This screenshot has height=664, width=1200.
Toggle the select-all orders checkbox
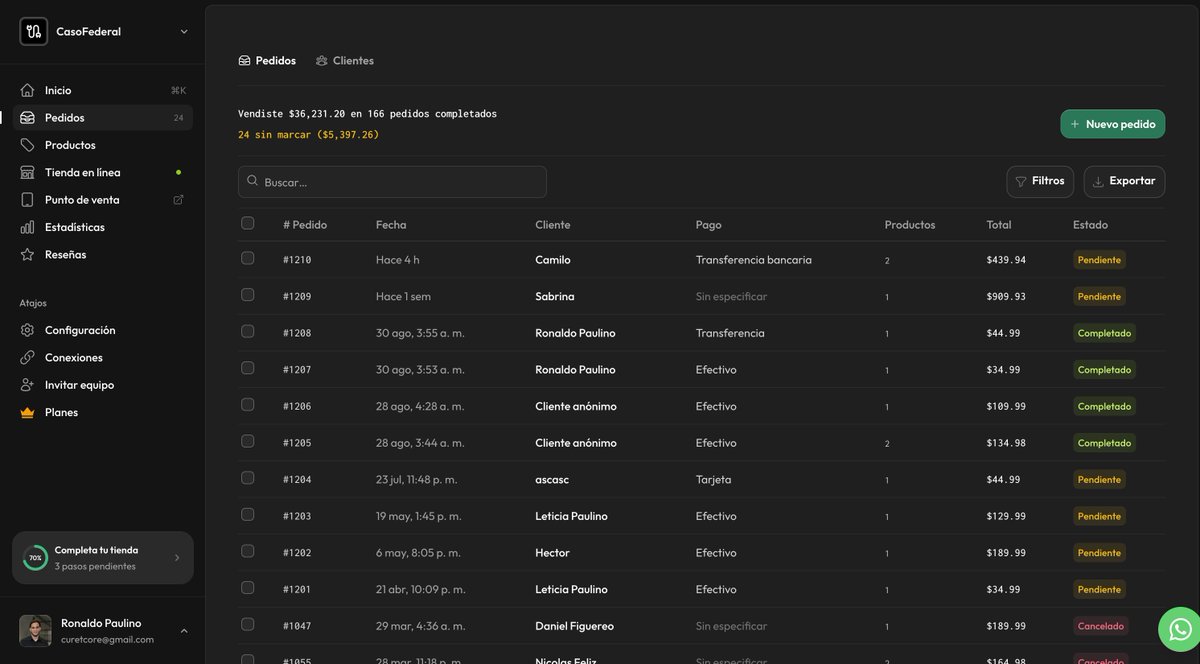248,223
